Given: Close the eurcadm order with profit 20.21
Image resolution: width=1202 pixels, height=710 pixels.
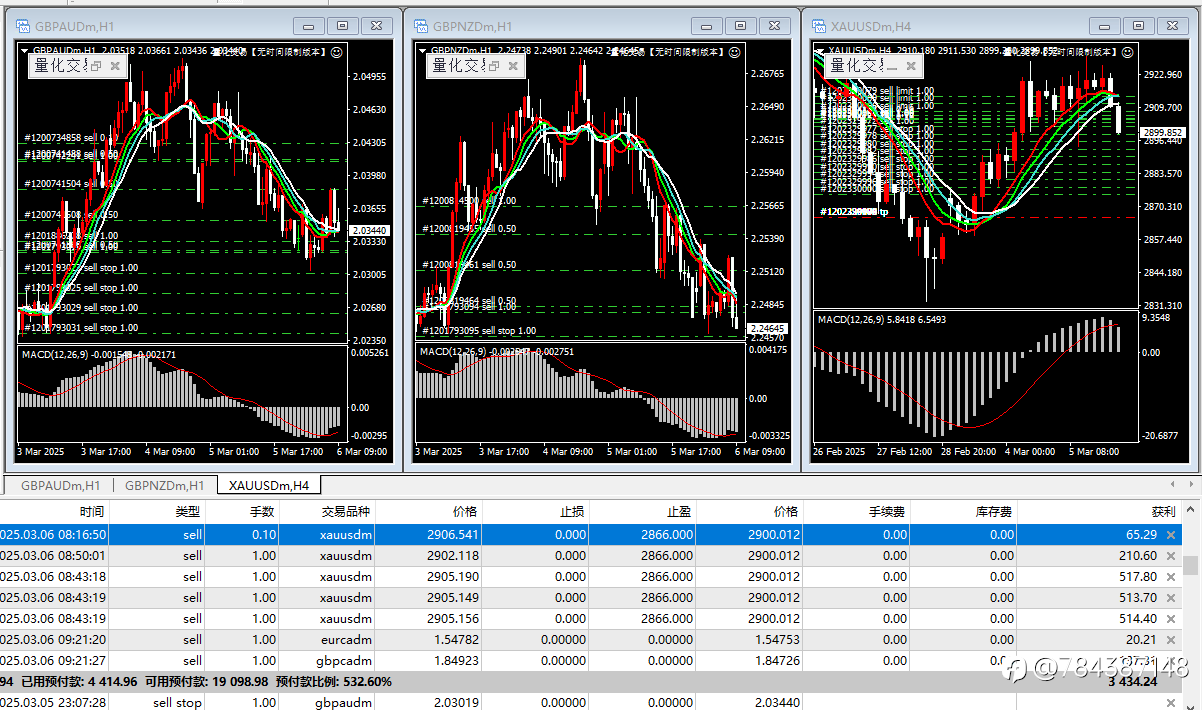Looking at the screenshot, I should coord(1171,640).
